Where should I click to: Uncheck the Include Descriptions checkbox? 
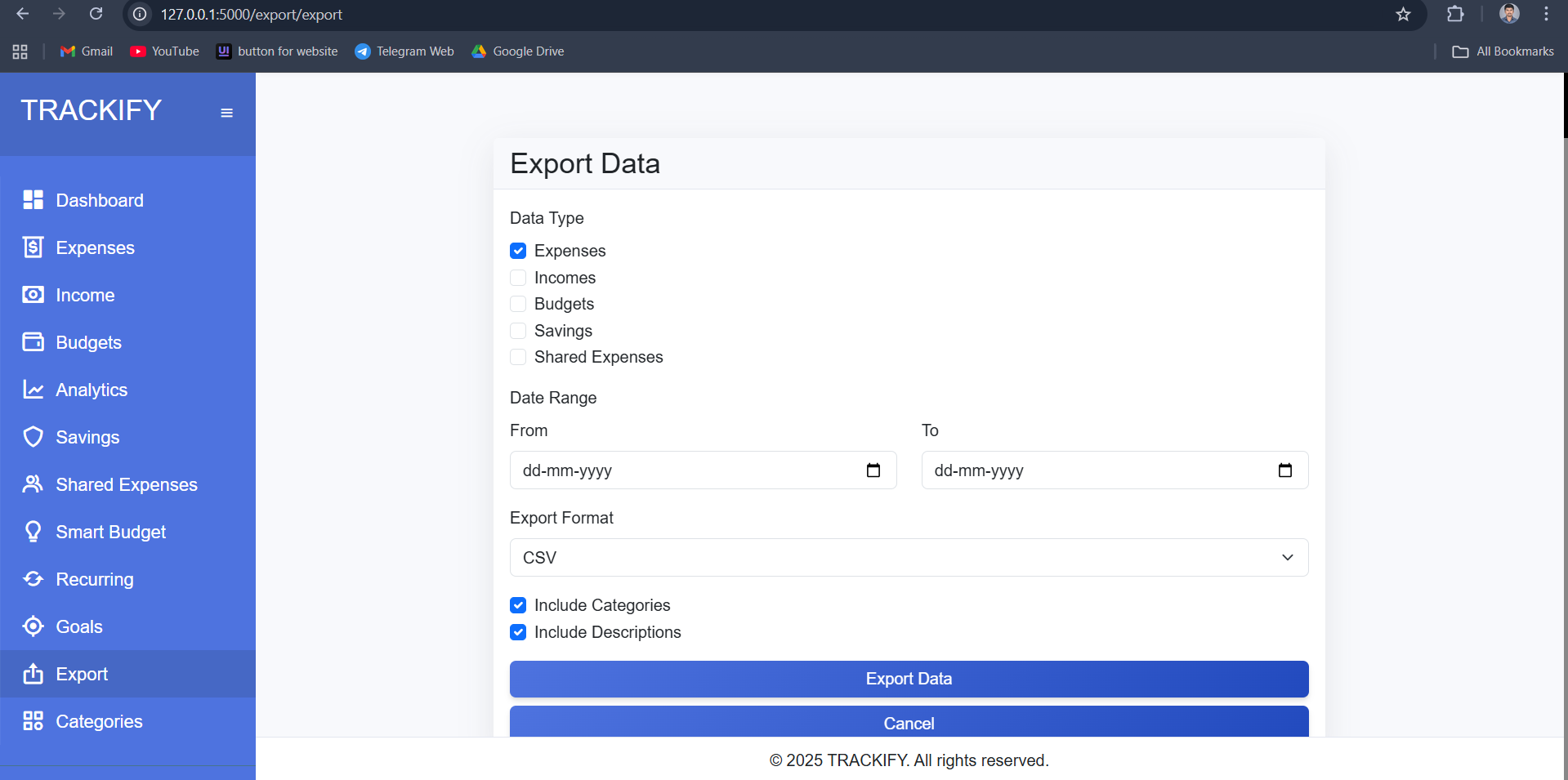(518, 632)
